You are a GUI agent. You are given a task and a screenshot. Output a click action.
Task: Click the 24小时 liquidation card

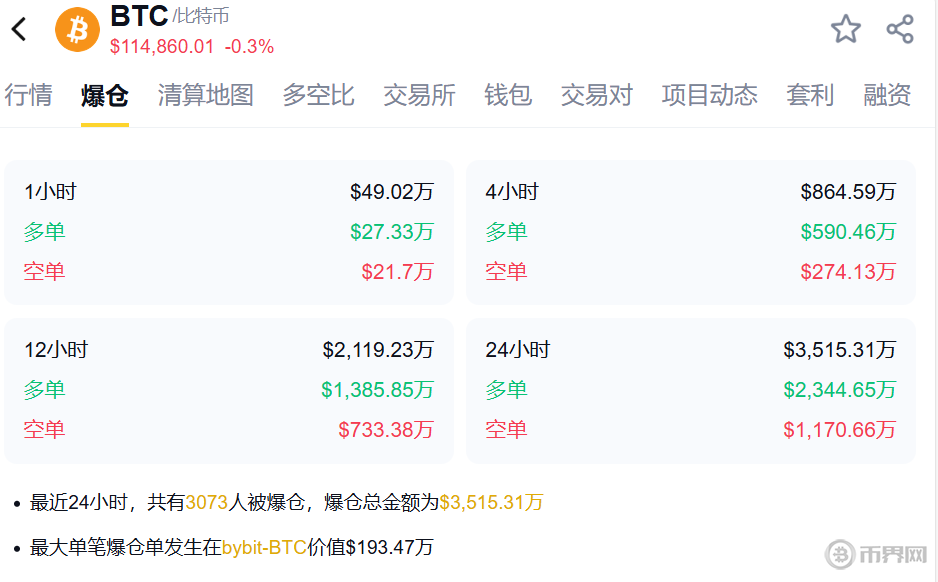[690, 390]
